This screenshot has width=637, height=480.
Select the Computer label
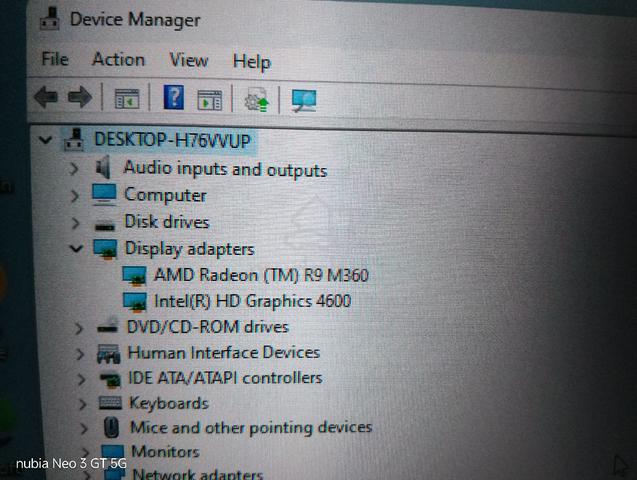(x=165, y=195)
